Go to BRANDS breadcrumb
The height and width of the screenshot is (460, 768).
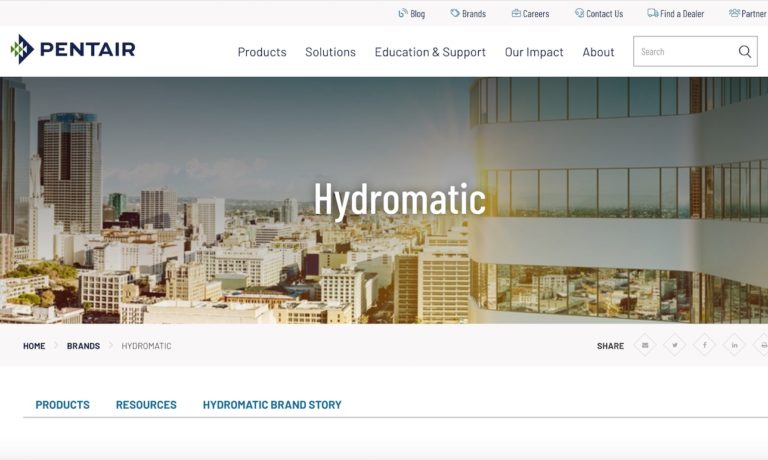tap(83, 346)
